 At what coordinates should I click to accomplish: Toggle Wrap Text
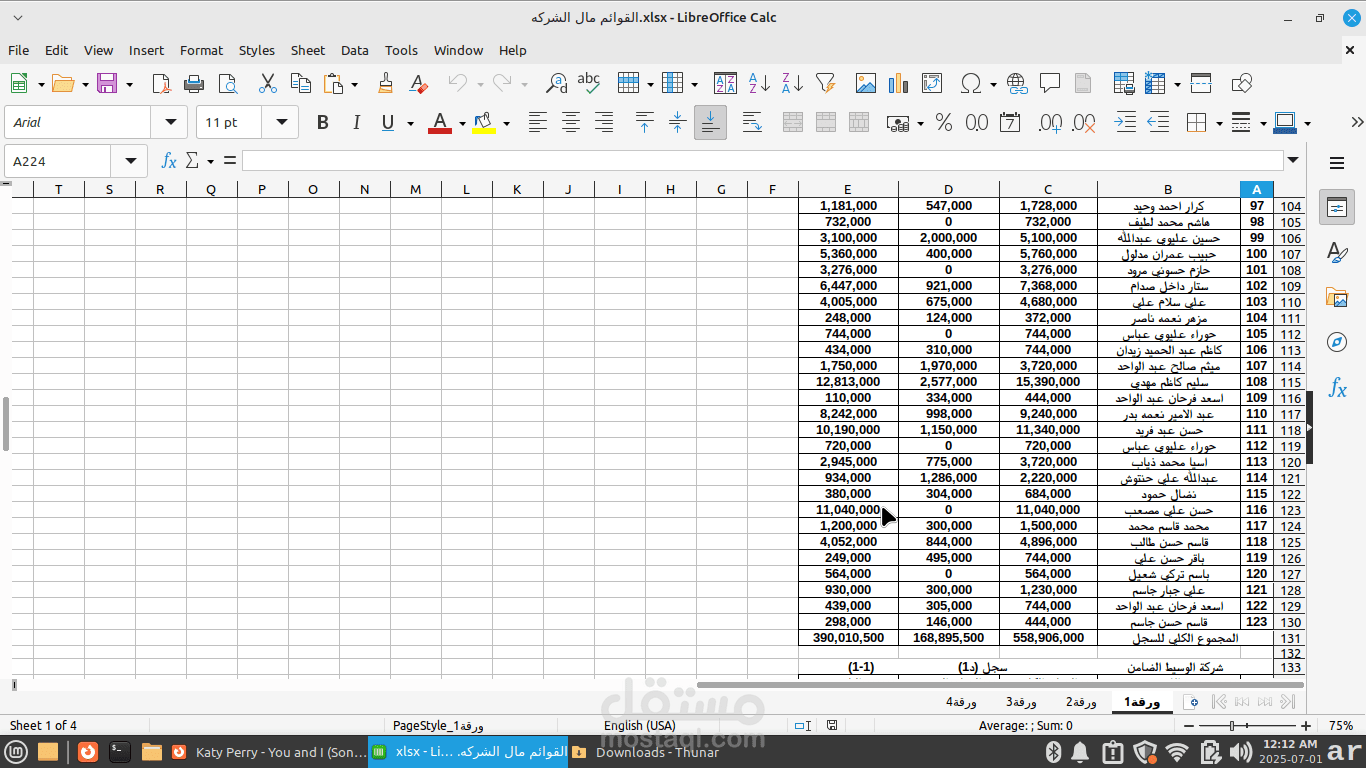[x=752, y=122]
